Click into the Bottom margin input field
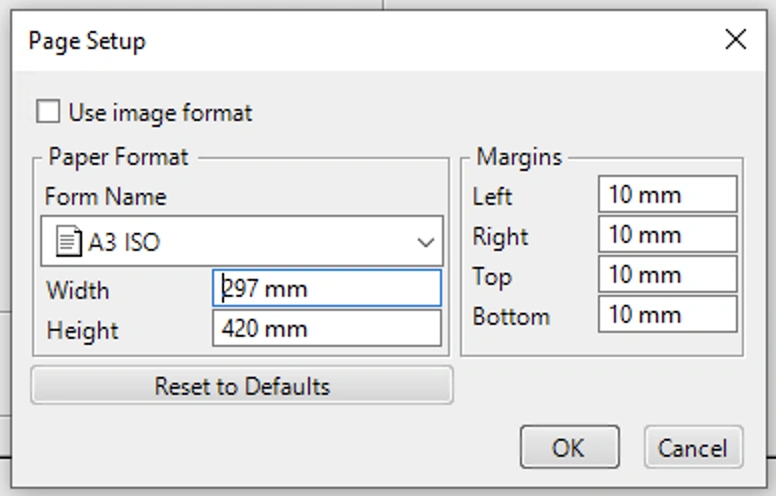The height and width of the screenshot is (496, 776). click(x=667, y=315)
